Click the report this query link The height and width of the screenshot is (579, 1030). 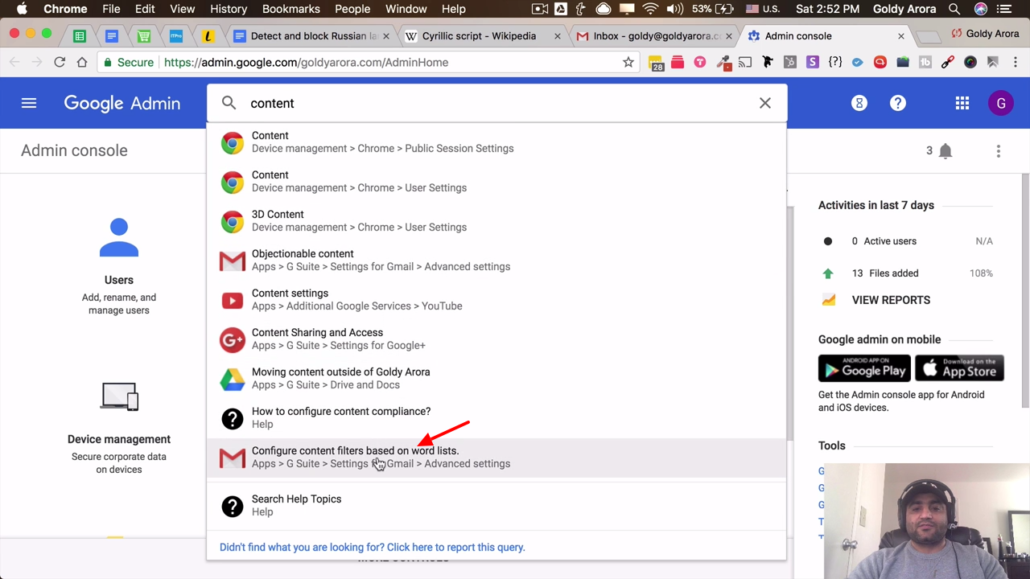coord(372,547)
